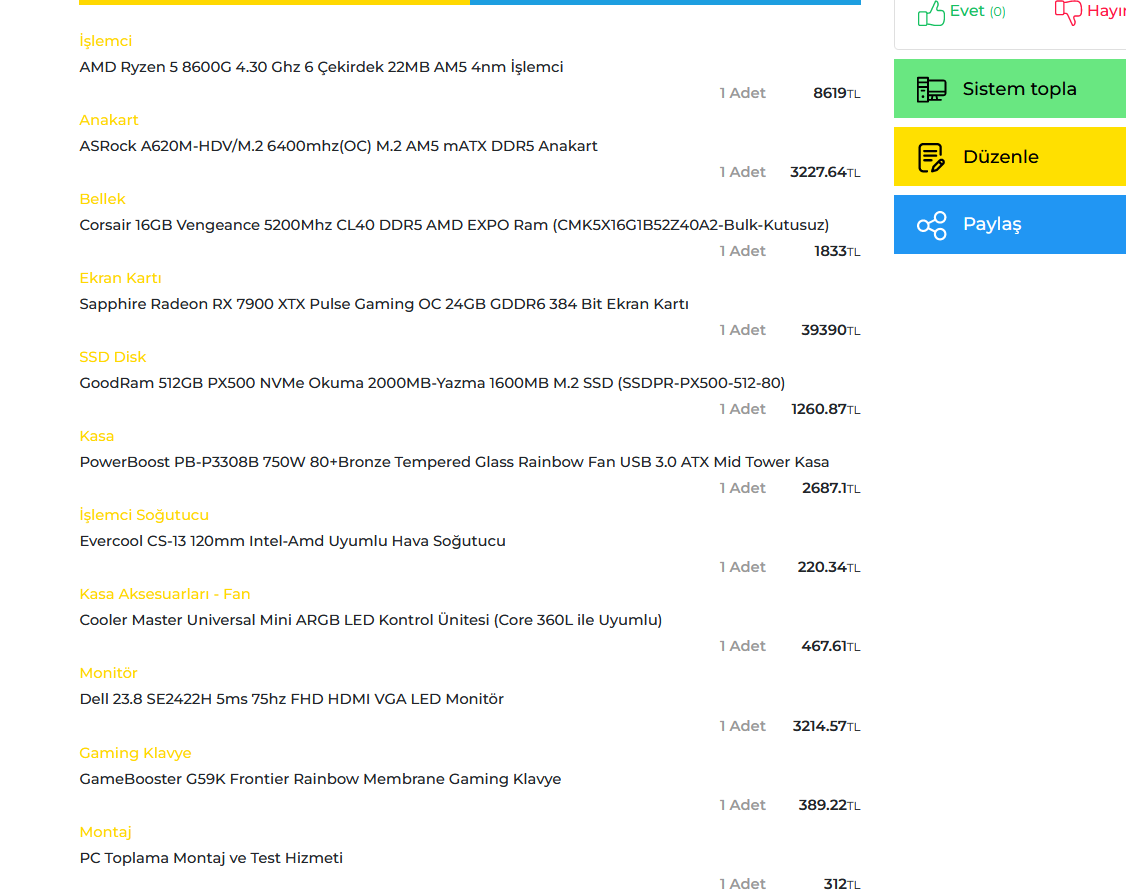1126x895 pixels.
Task: Open the Montaj category link
Action: coord(105,832)
